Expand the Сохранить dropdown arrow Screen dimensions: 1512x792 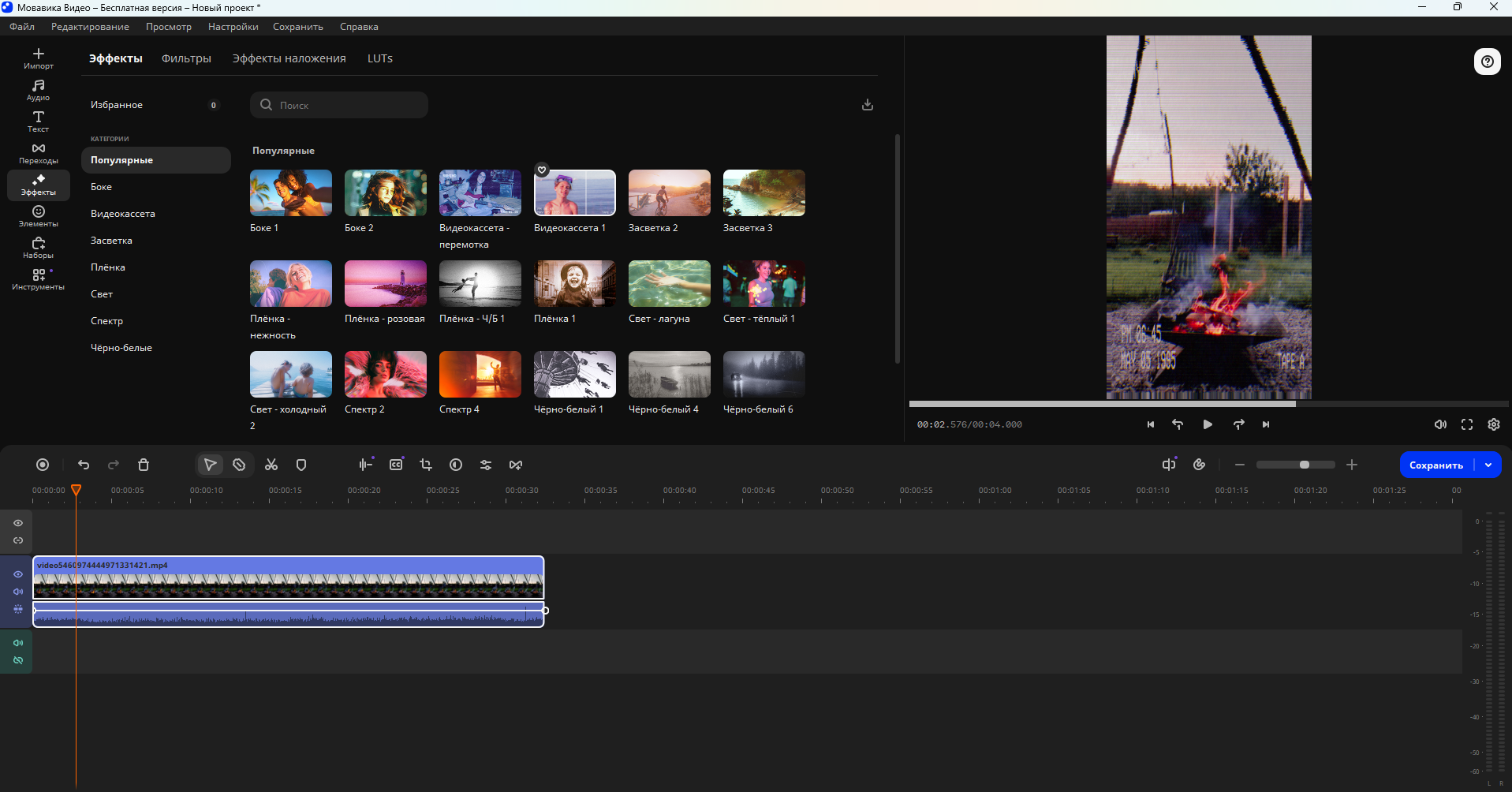coord(1488,465)
